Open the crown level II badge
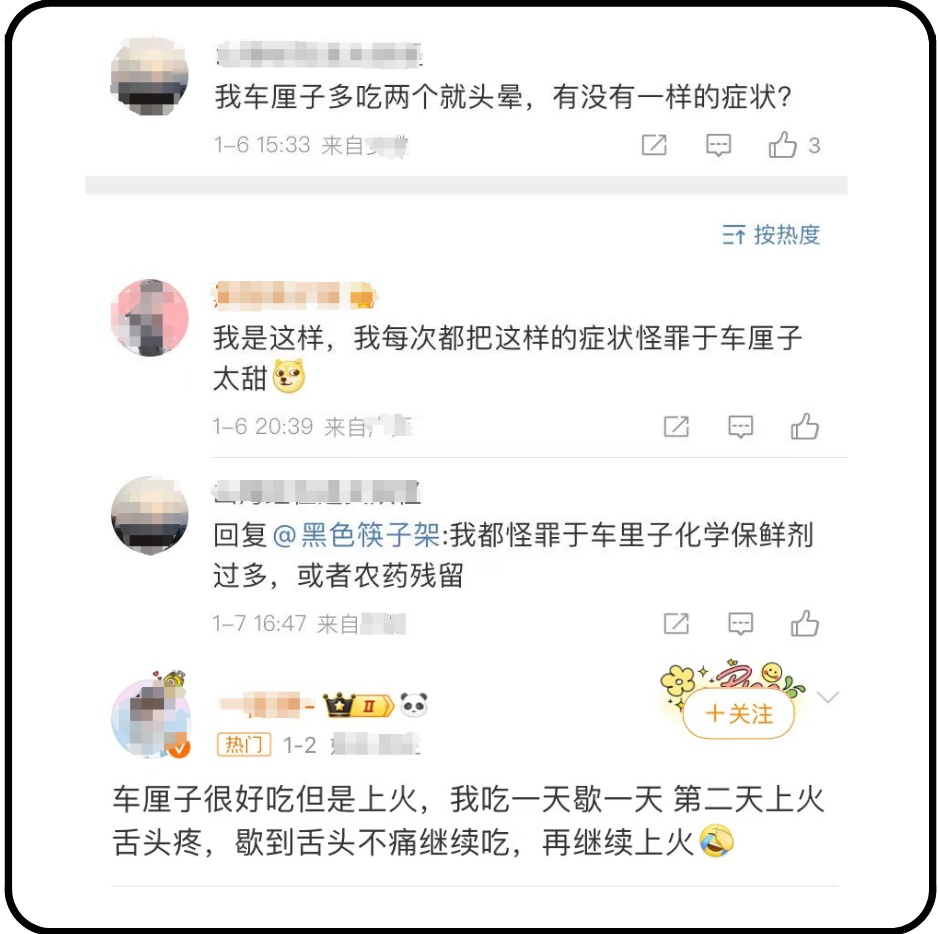 click(358, 705)
